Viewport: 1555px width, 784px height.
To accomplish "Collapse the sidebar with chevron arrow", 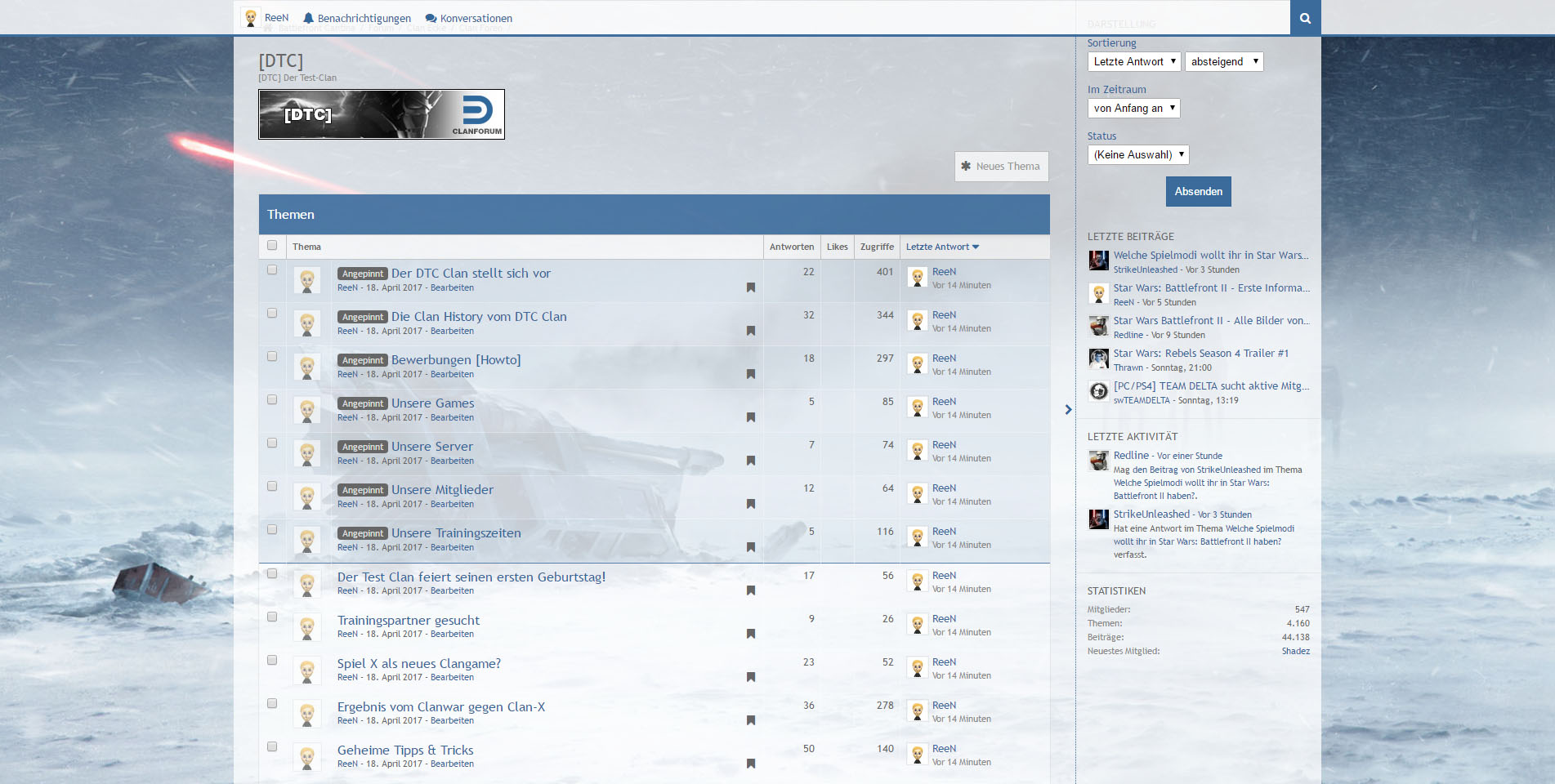I will pyautogui.click(x=1068, y=409).
